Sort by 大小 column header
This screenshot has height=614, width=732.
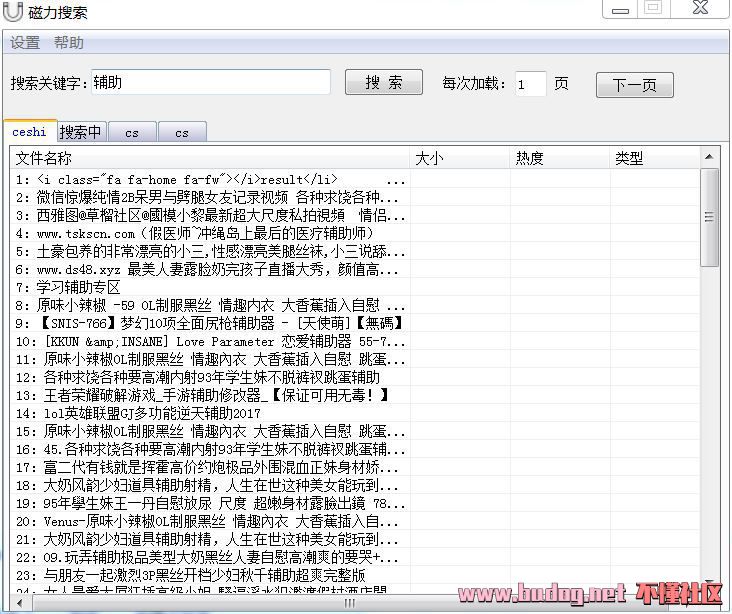click(x=460, y=158)
